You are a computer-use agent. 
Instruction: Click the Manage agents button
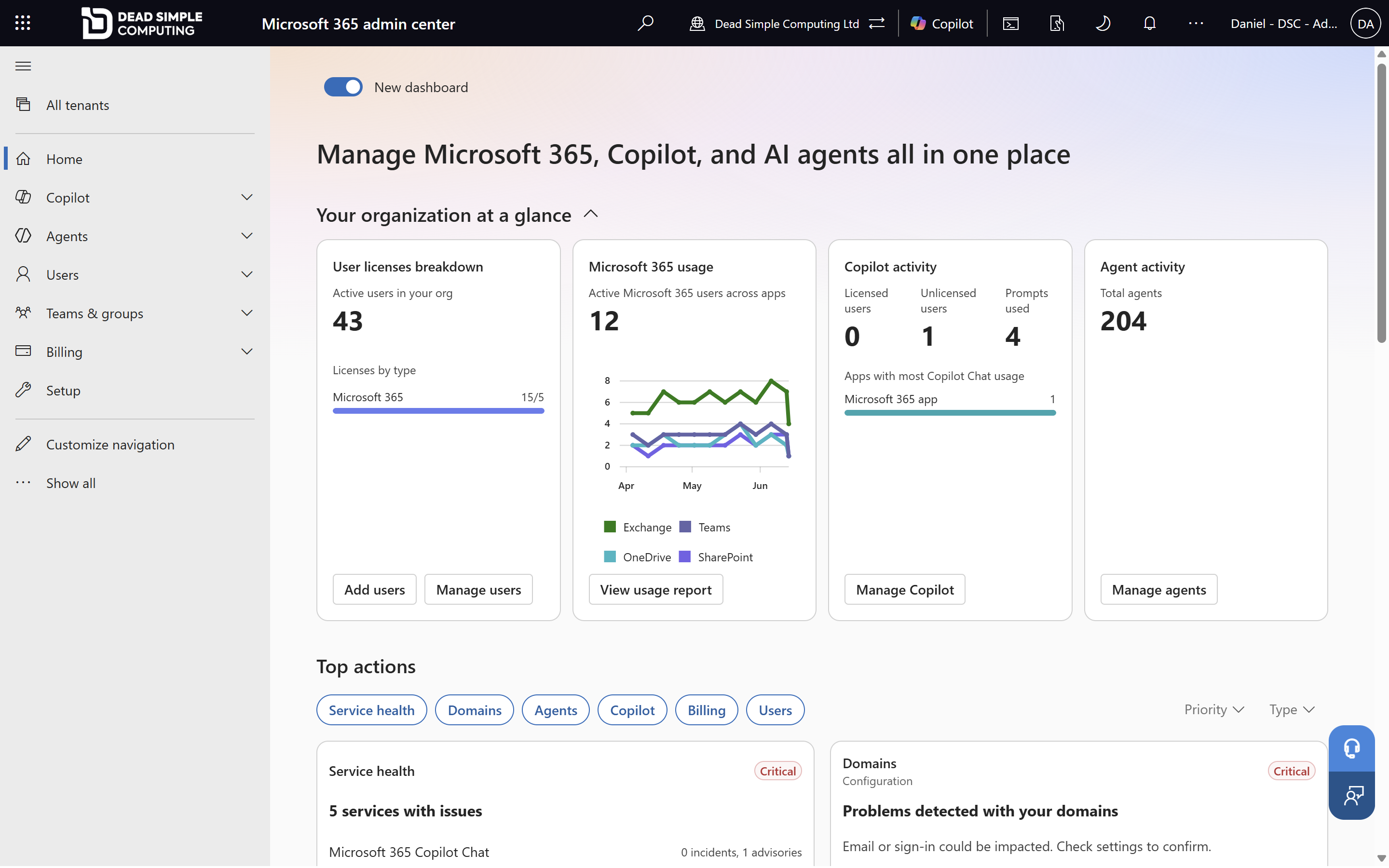1158,590
